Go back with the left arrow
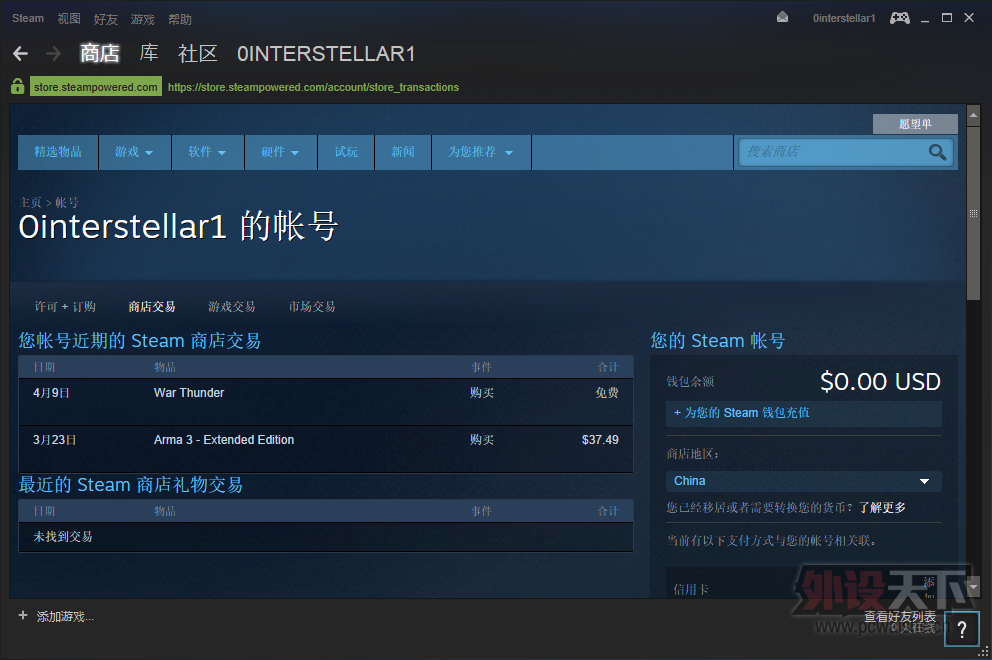Viewport: 992px width, 660px height. pyautogui.click(x=20, y=54)
